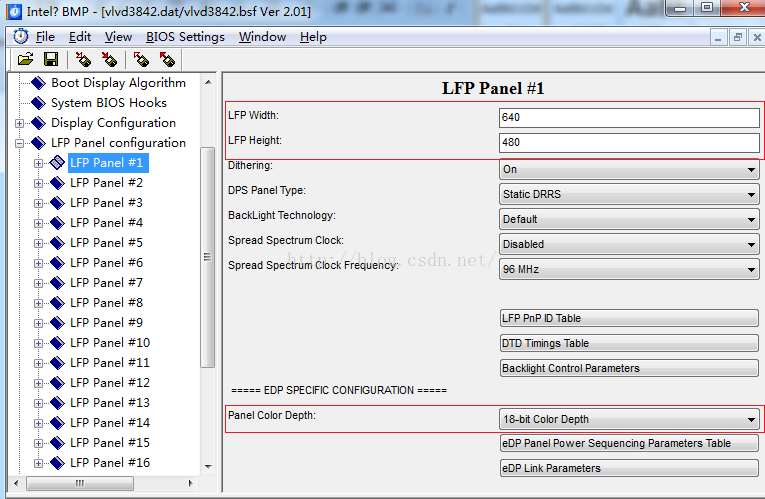
Task: Click the clock document icon left of File menu
Action: [x=20, y=37]
